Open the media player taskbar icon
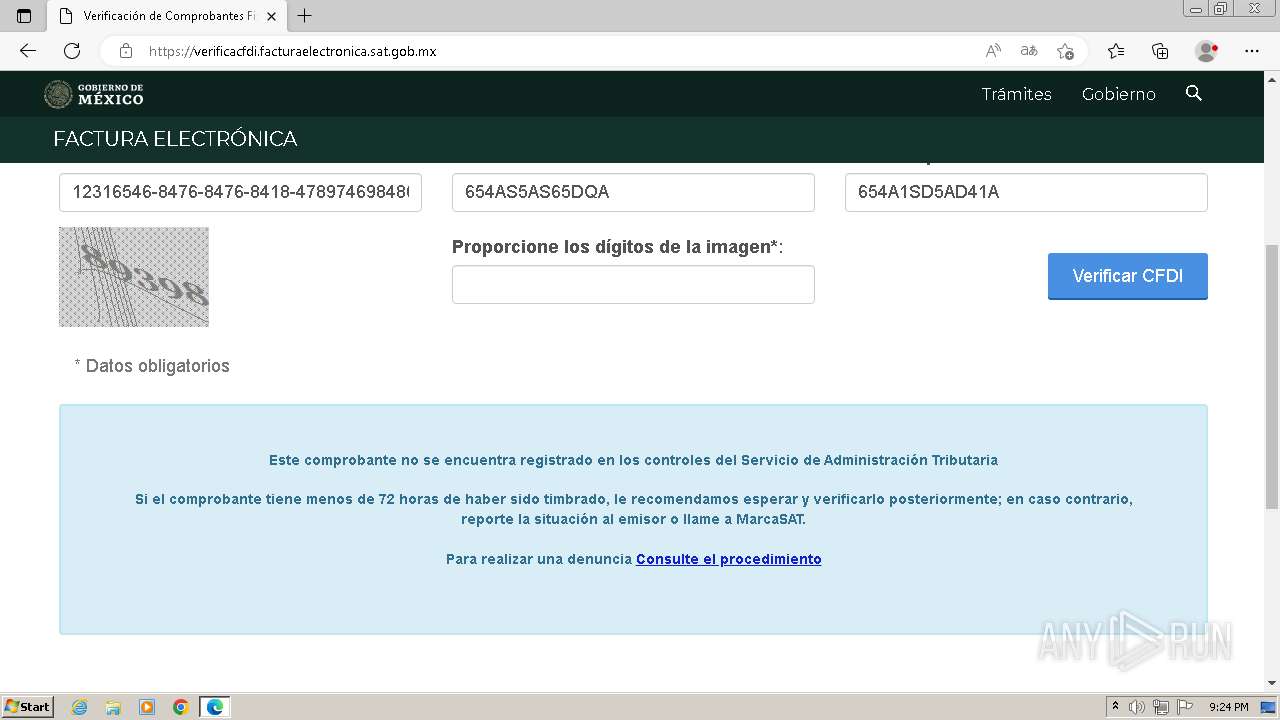Screen dimensions: 1280x720 (147, 707)
